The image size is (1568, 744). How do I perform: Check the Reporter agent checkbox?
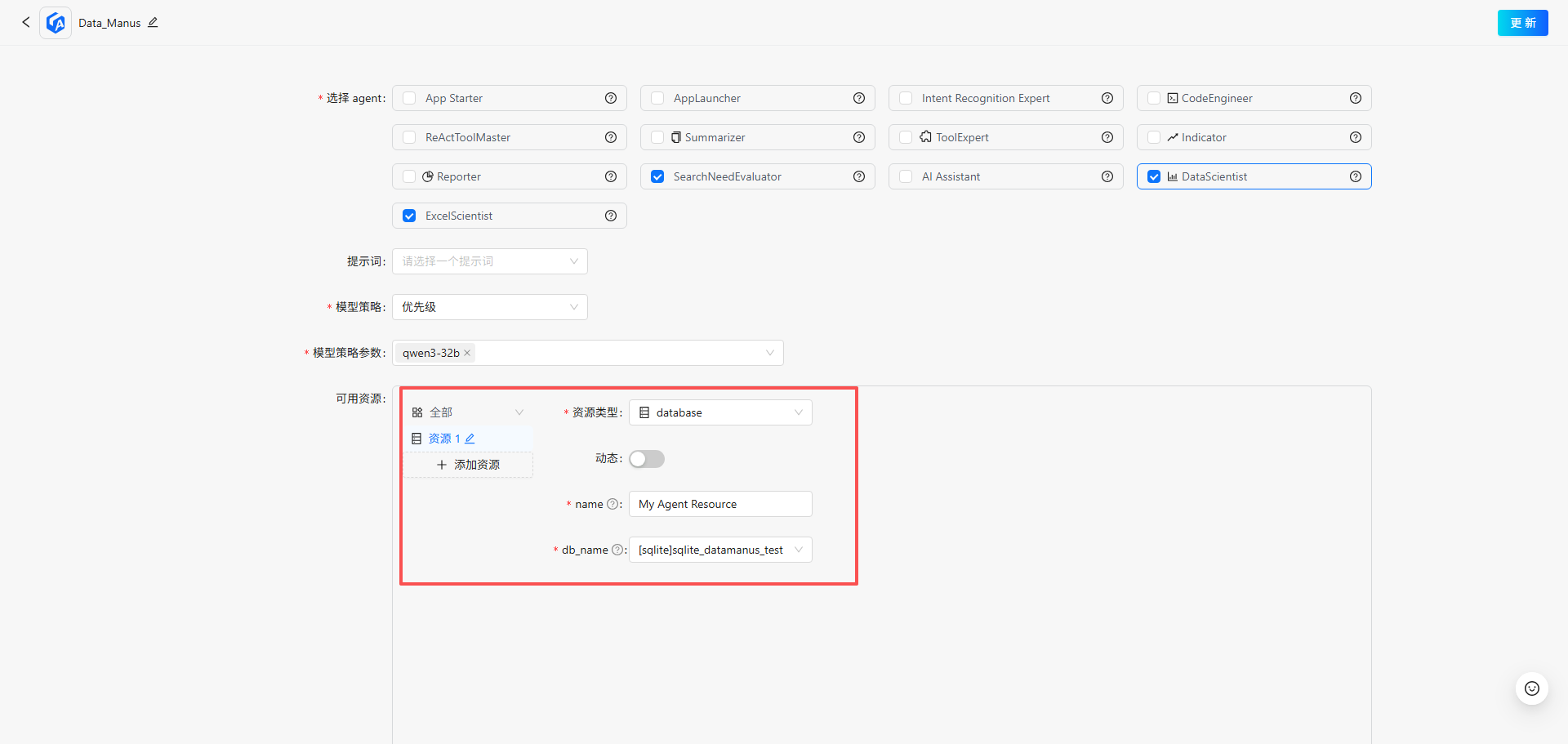[x=409, y=176]
